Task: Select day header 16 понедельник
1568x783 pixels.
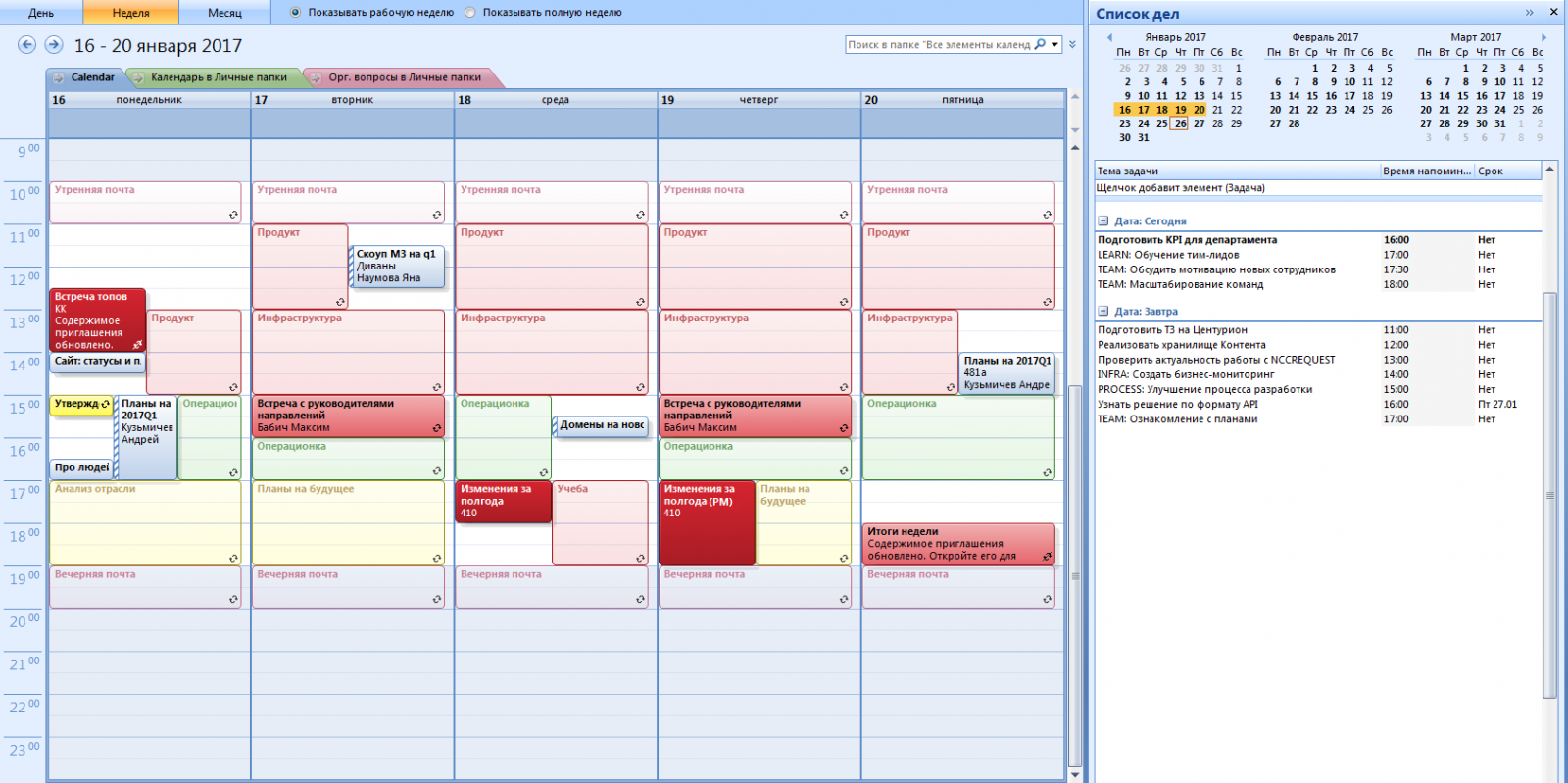Action: tap(149, 100)
